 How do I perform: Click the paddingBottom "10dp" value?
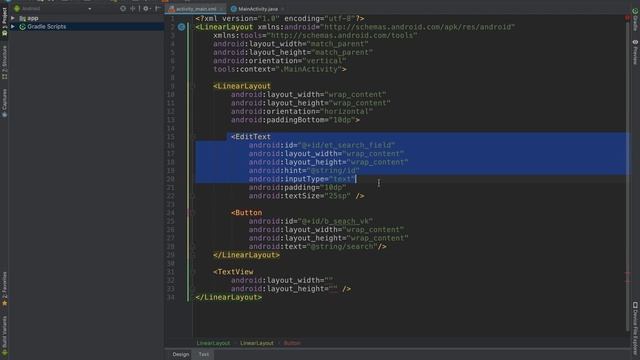point(342,120)
